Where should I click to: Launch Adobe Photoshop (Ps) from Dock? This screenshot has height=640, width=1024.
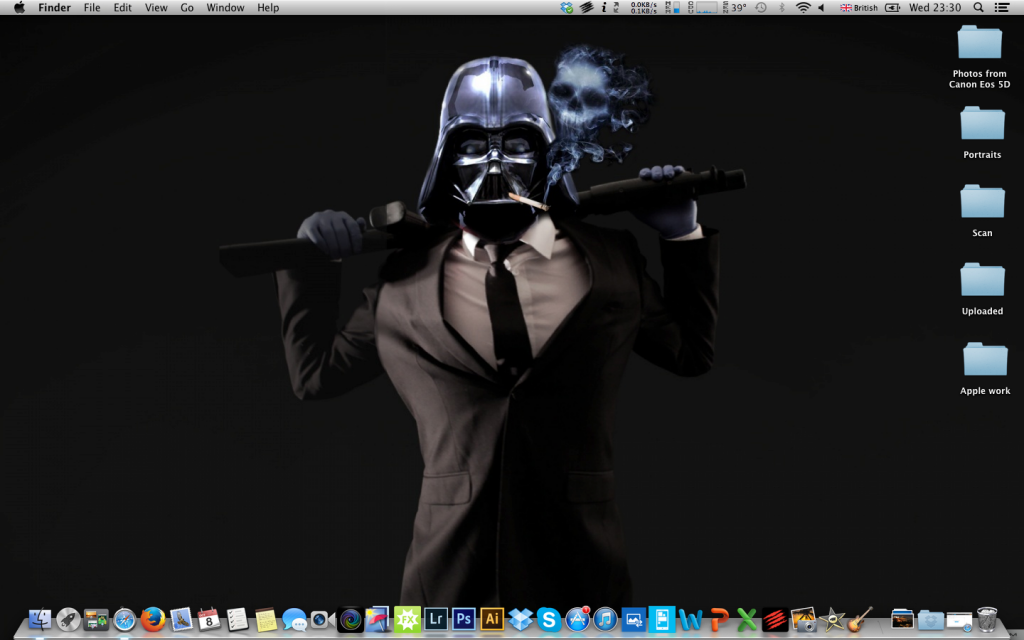(x=464, y=618)
